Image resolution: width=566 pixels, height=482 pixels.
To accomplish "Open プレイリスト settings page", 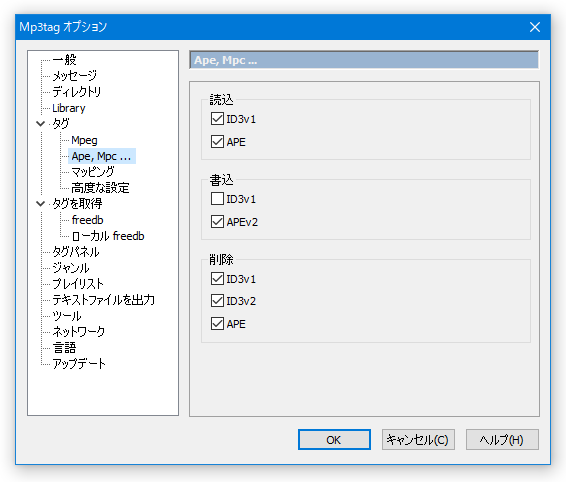I will click(78, 284).
